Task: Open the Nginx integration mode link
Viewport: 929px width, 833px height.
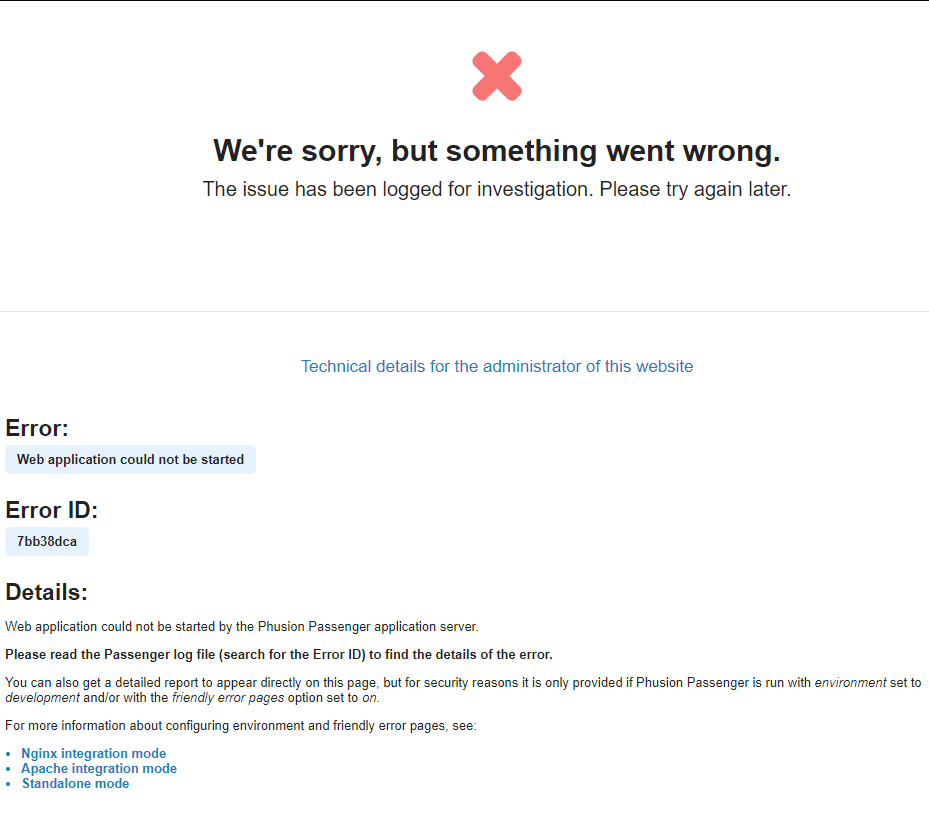Action: [x=93, y=754]
